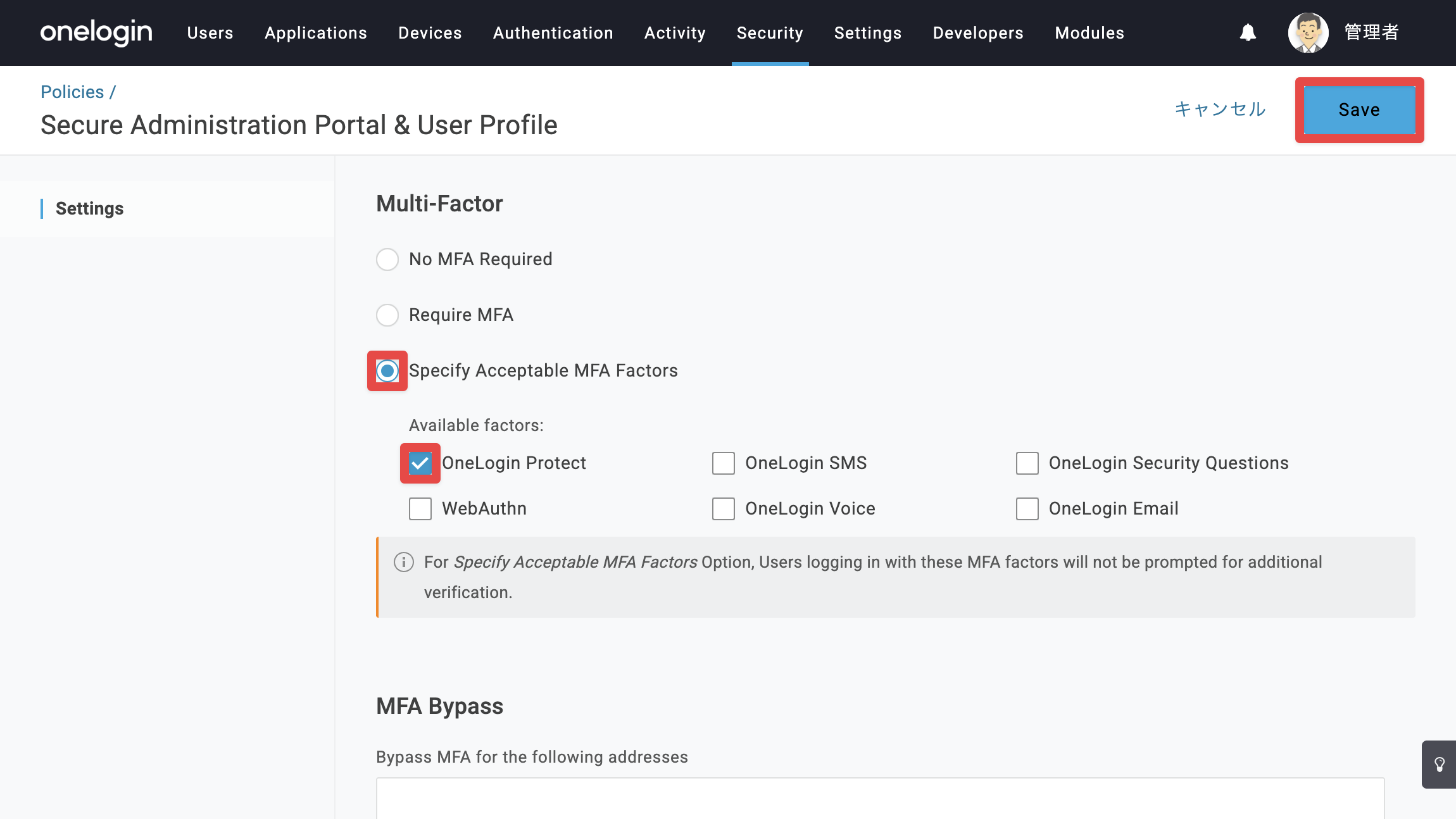Save the policy changes
The height and width of the screenshot is (819, 1456).
1359,110
